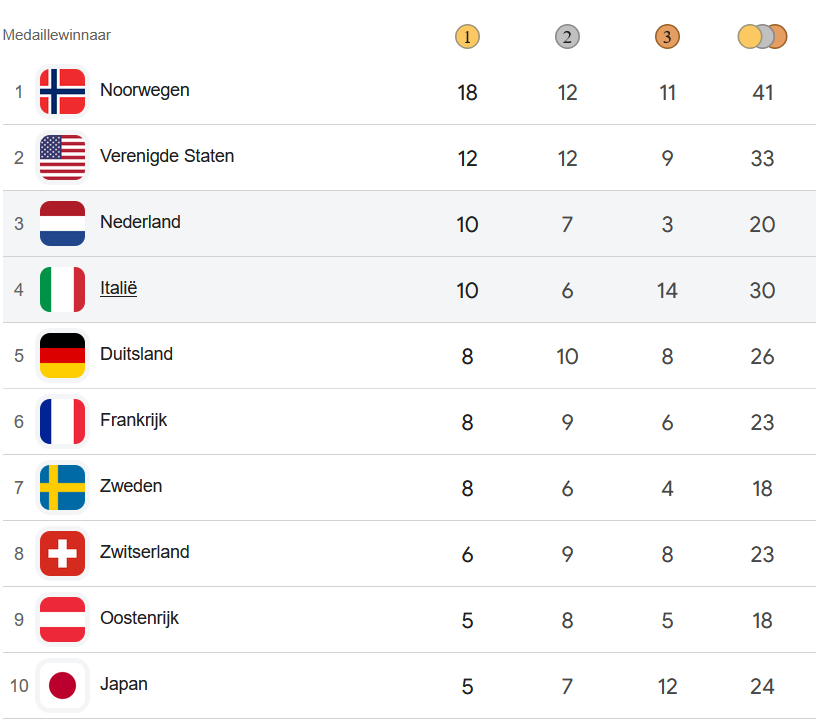
Task: Click the Switzerland flag icon
Action: click(x=62, y=554)
